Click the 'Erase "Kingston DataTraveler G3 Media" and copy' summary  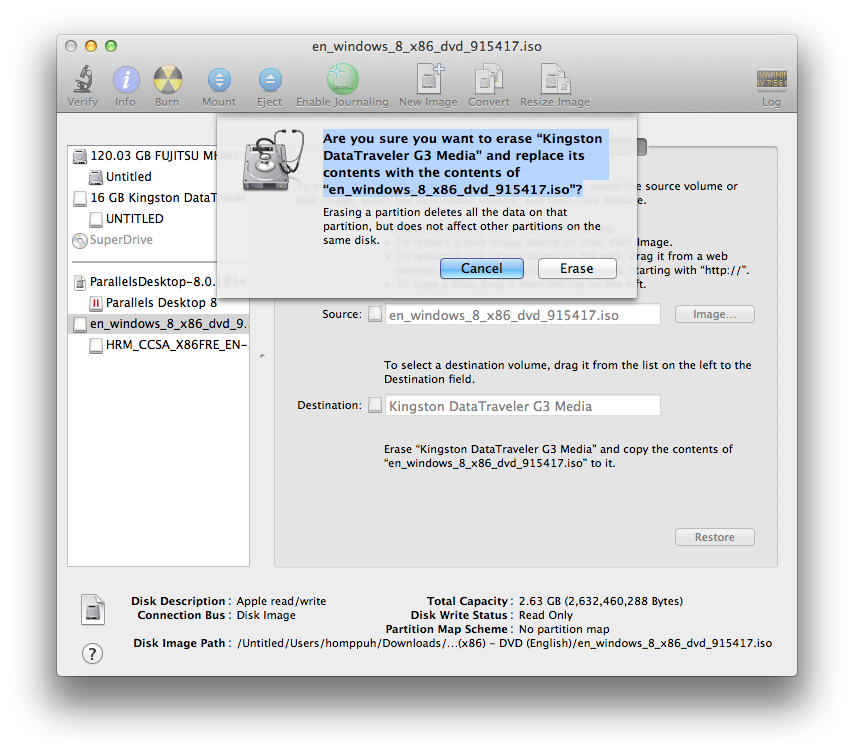pos(558,456)
